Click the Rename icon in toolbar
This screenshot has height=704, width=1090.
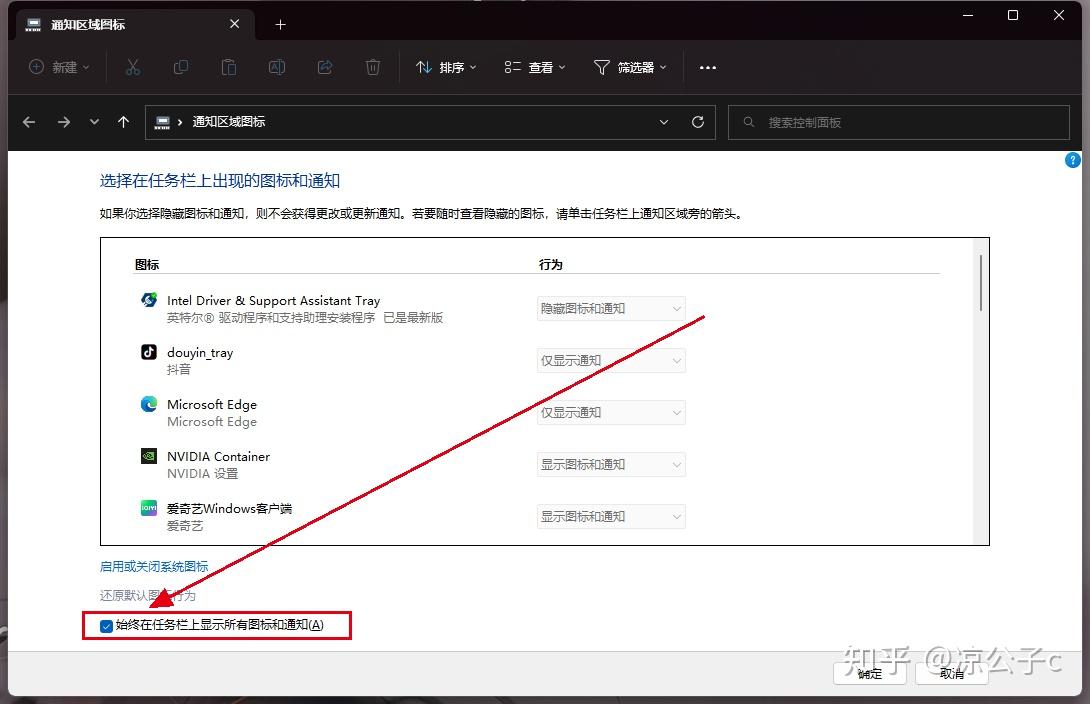[x=277, y=67]
